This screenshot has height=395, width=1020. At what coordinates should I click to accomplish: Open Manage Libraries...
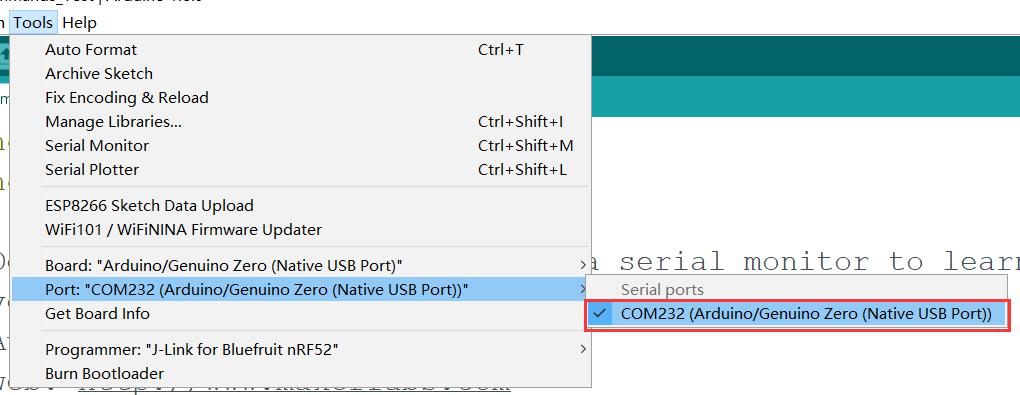coord(300,122)
